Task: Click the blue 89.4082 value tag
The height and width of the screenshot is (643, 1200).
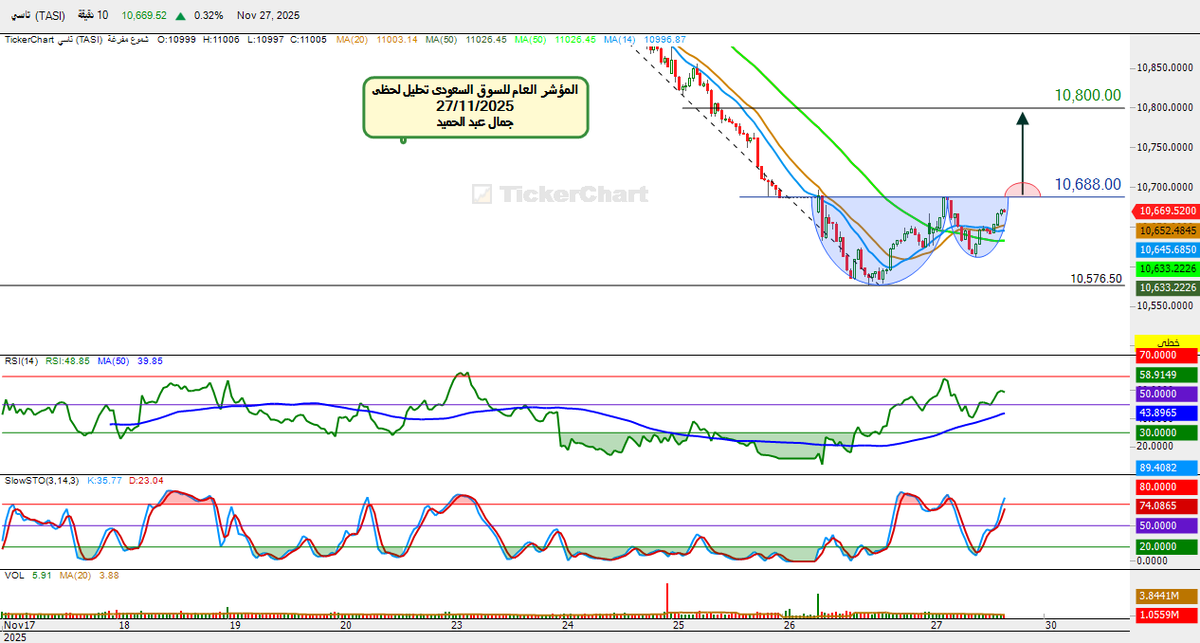Action: [1166, 467]
